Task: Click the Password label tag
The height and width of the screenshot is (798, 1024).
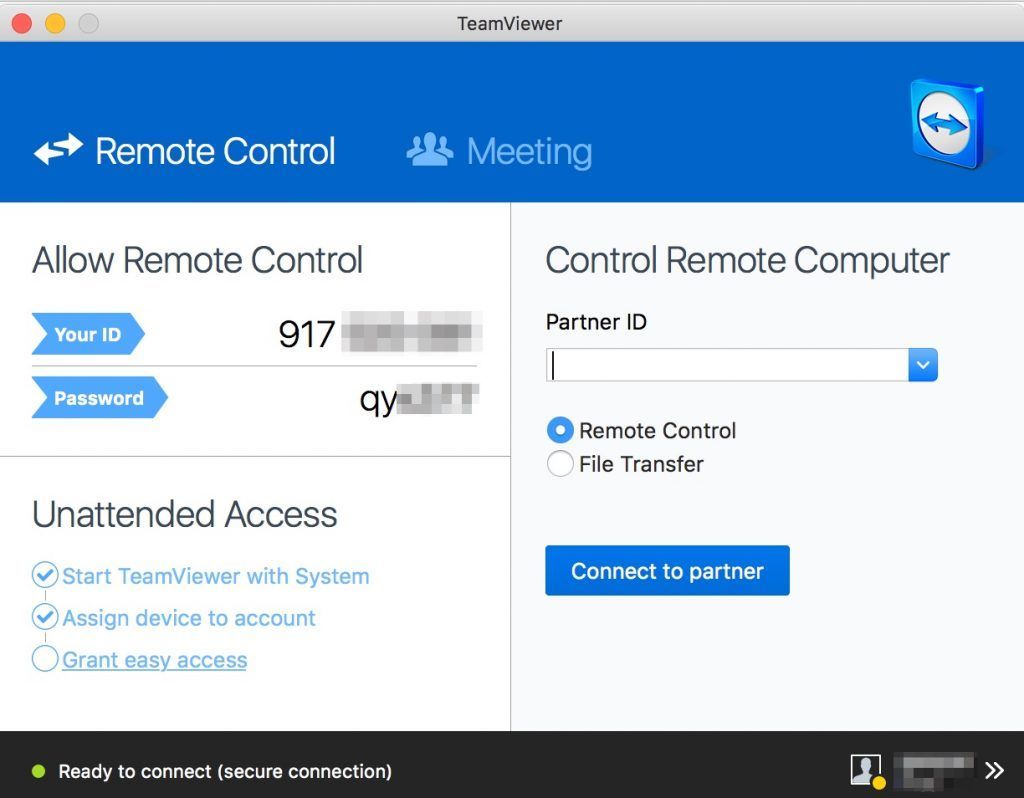Action: click(x=99, y=398)
